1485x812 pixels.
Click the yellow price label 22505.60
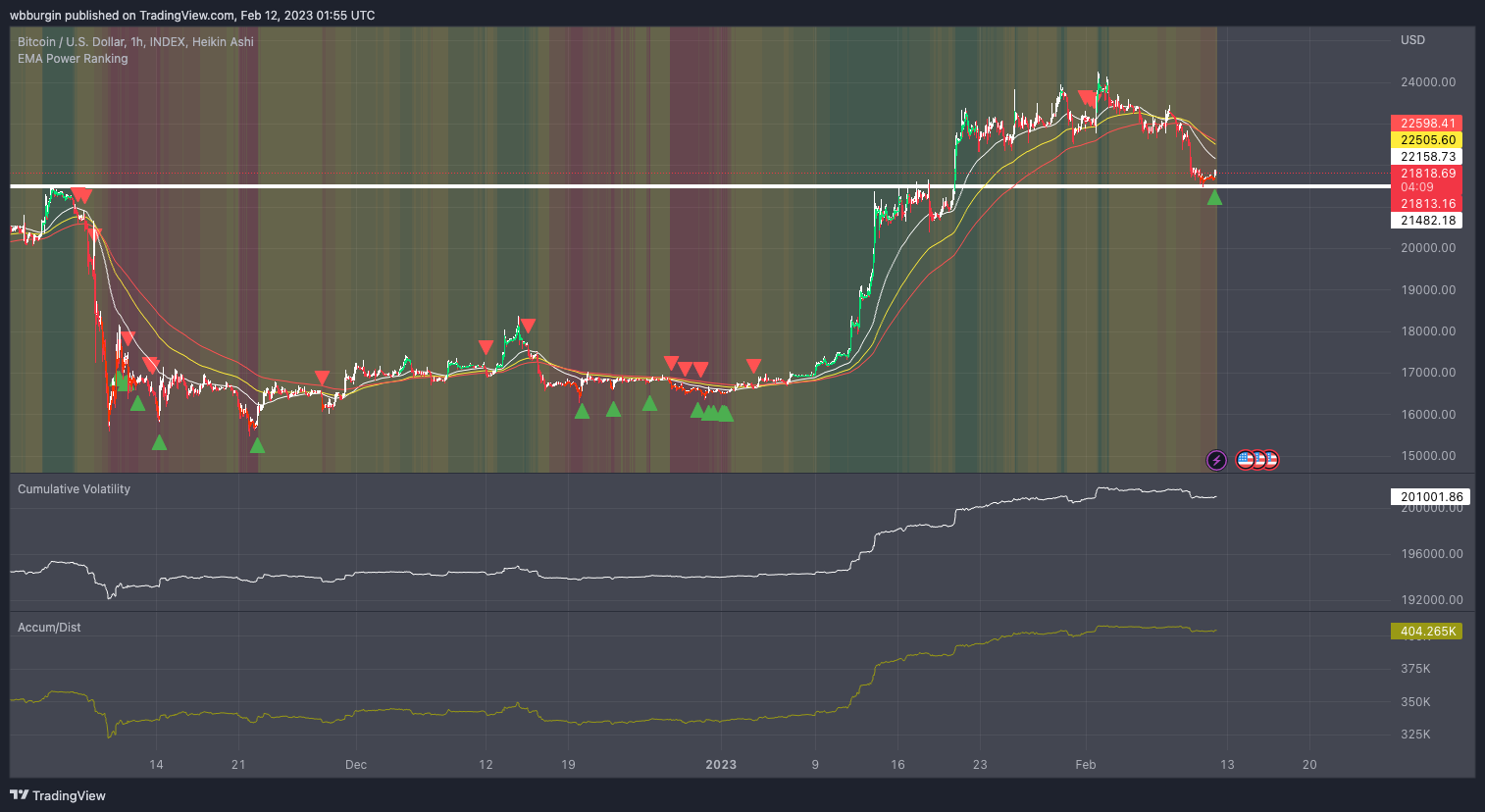tap(1426, 140)
